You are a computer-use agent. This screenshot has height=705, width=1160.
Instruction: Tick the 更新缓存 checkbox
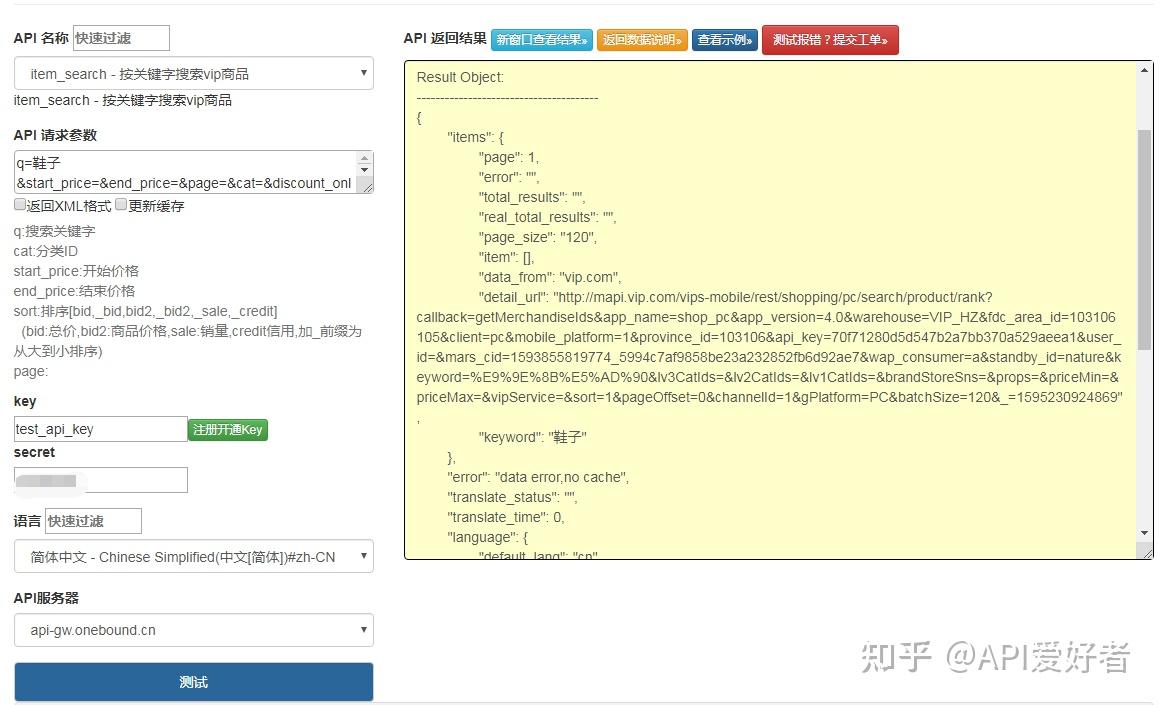(121, 205)
